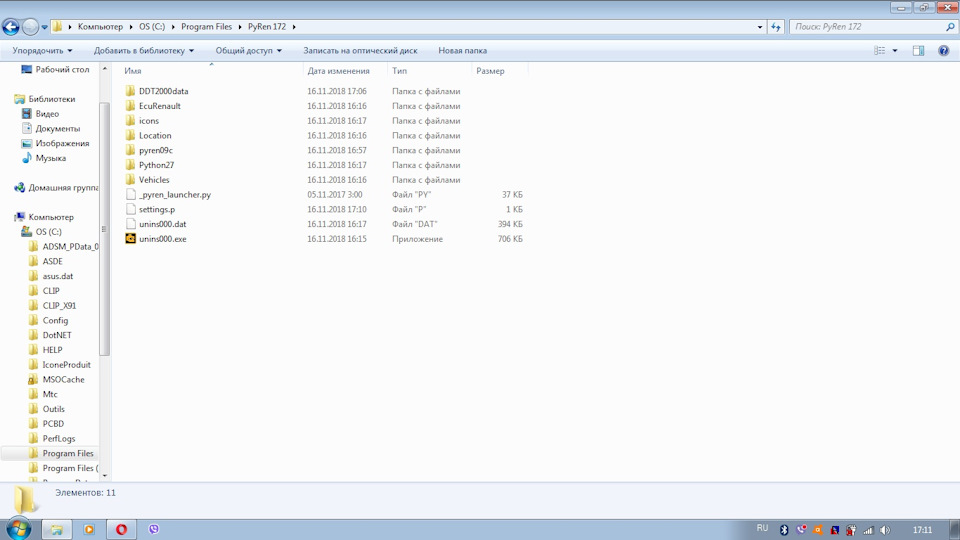Select the Python27 folder
The image size is (960, 540).
click(156, 165)
